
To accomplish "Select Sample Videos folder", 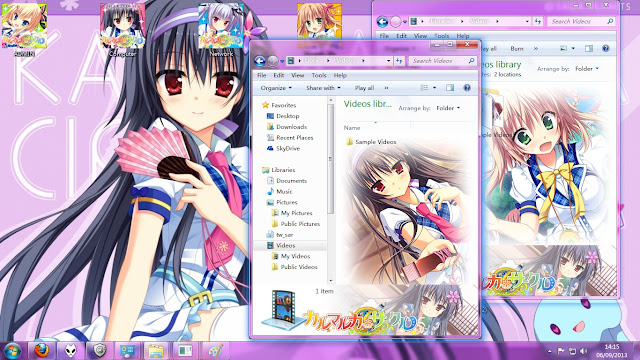I will click(x=371, y=142).
